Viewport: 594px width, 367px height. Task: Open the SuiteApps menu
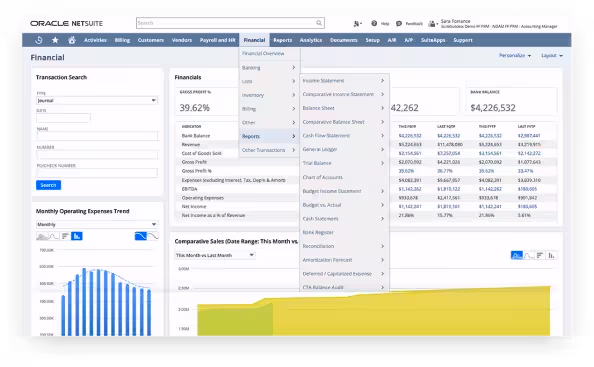click(433, 40)
